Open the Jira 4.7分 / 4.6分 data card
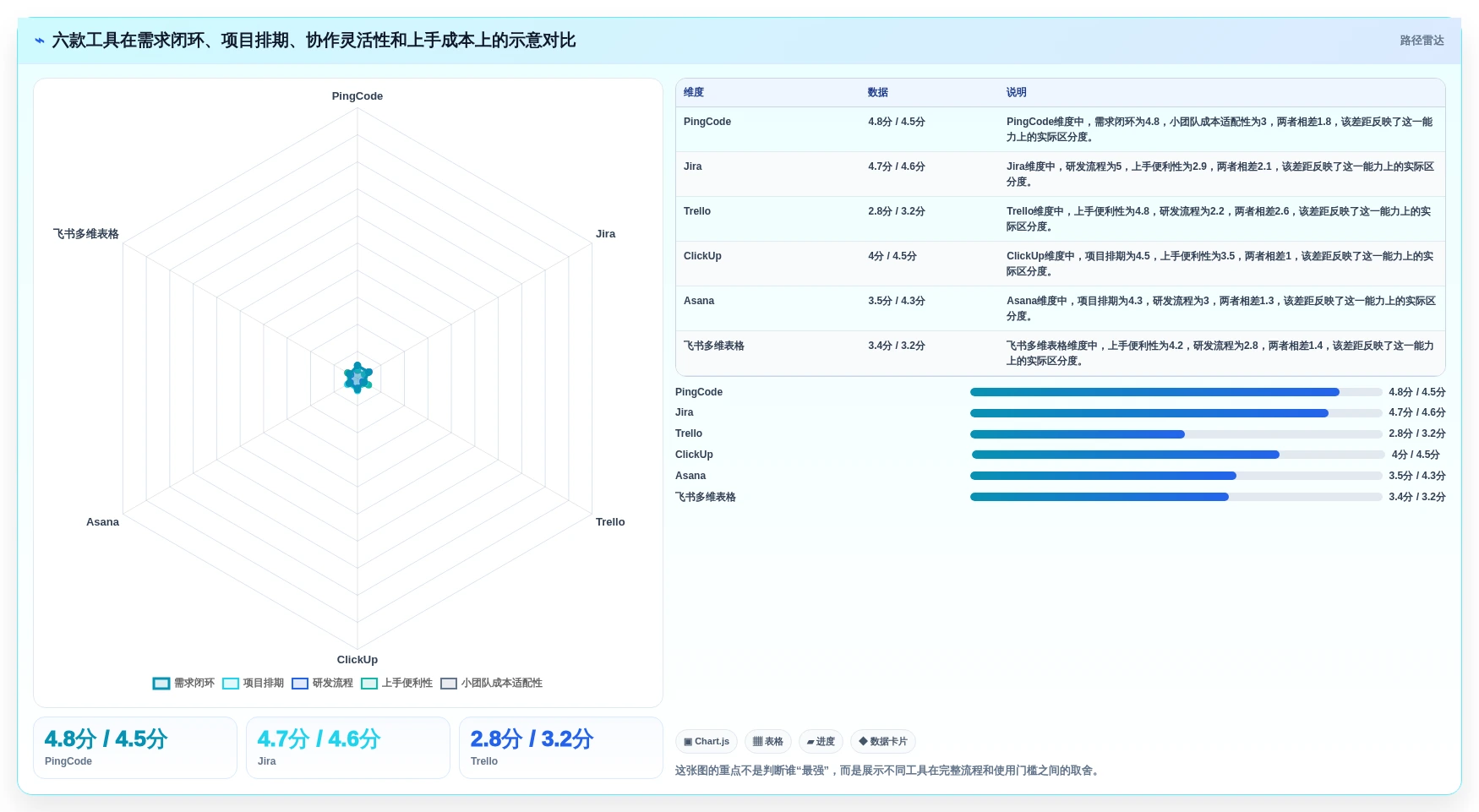 point(348,748)
